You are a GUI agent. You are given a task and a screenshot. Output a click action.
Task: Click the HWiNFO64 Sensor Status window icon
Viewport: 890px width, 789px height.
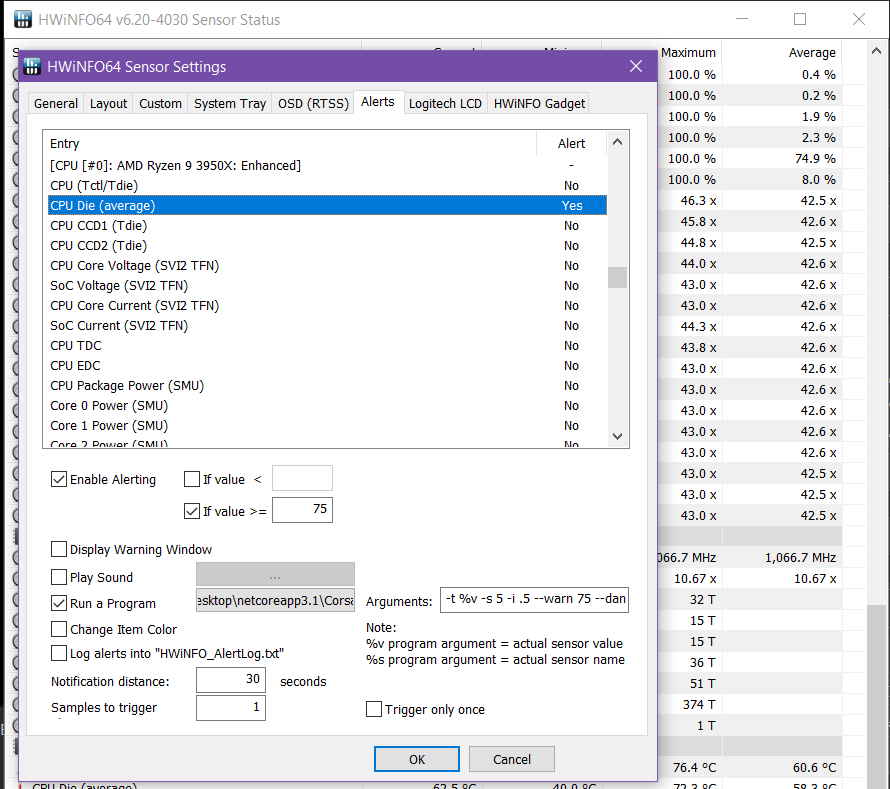[23, 19]
